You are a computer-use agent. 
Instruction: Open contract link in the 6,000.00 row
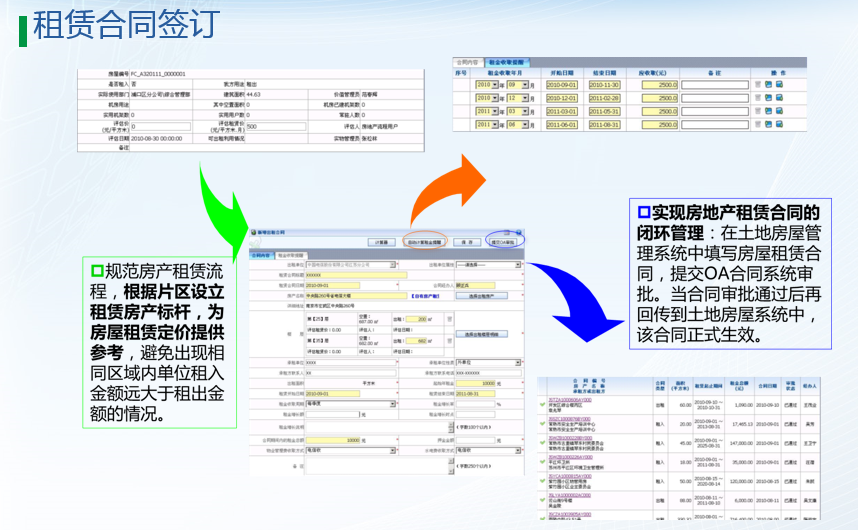570,495
